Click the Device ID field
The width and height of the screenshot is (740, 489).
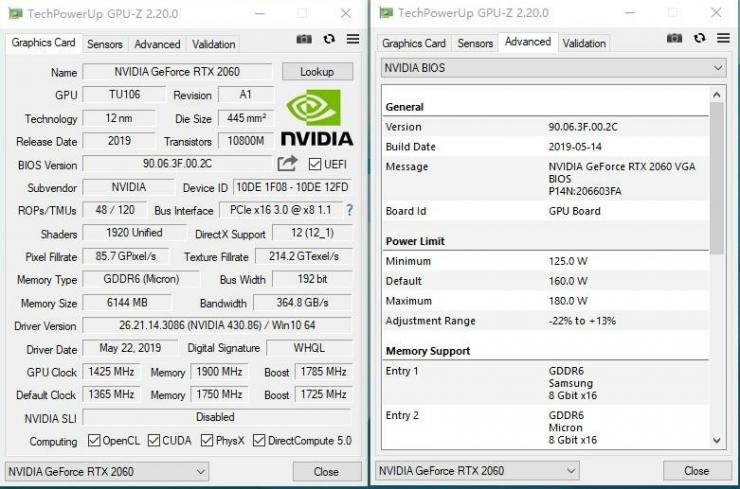tap(292, 187)
